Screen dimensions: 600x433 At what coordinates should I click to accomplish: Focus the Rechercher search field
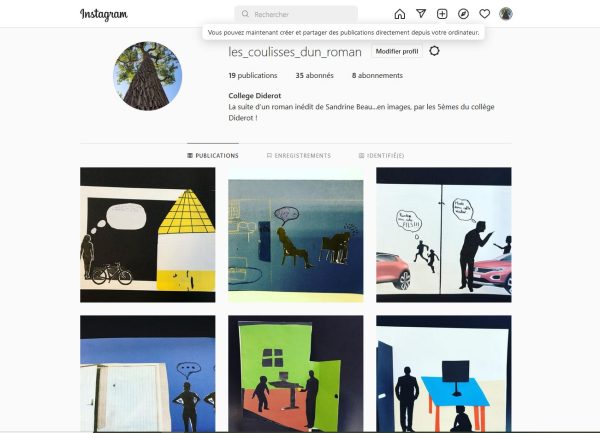coord(296,14)
